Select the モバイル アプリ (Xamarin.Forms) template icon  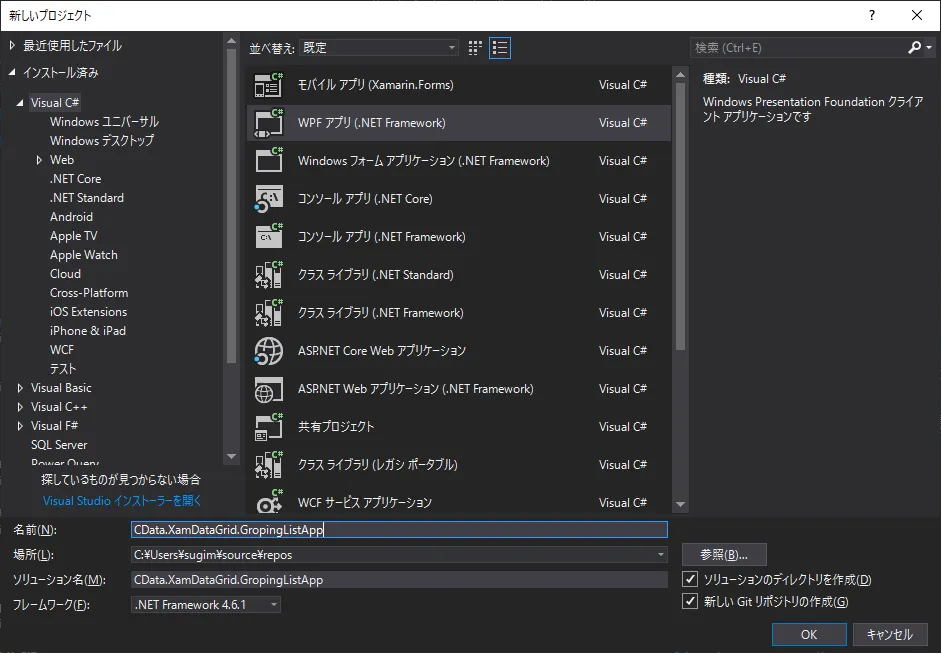(x=268, y=84)
